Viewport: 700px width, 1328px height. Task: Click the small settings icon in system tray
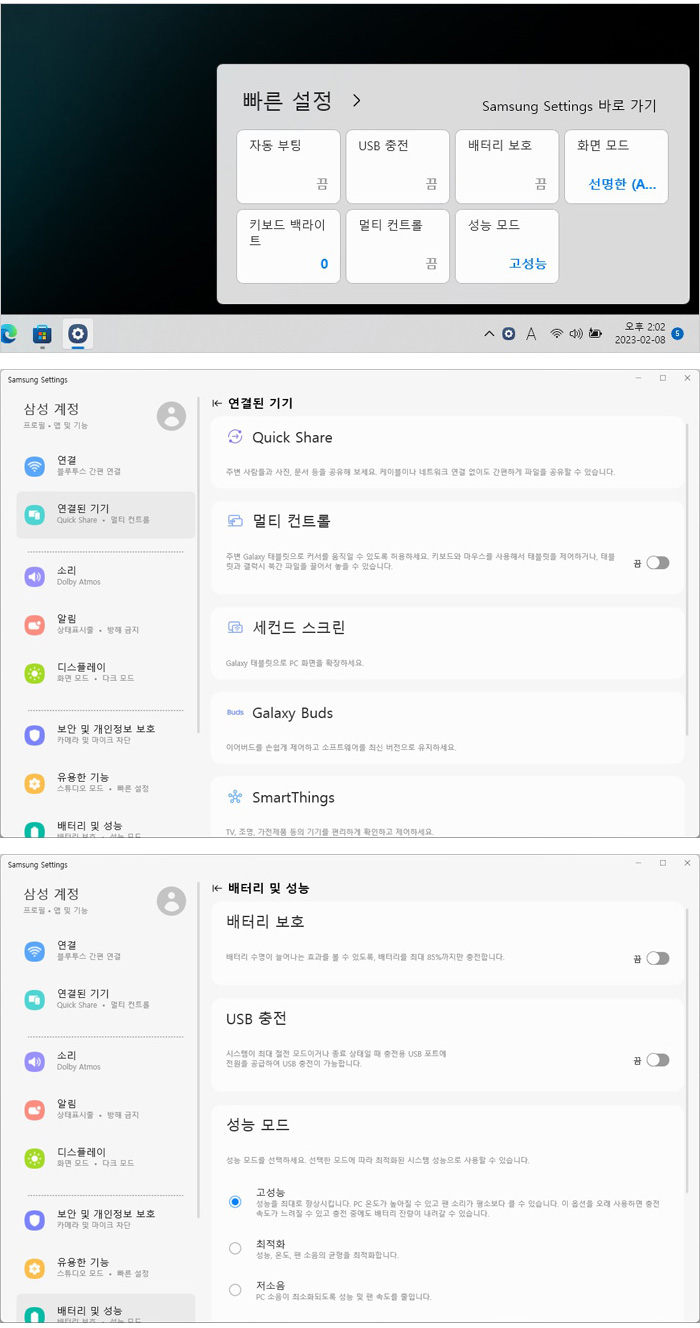[x=509, y=334]
